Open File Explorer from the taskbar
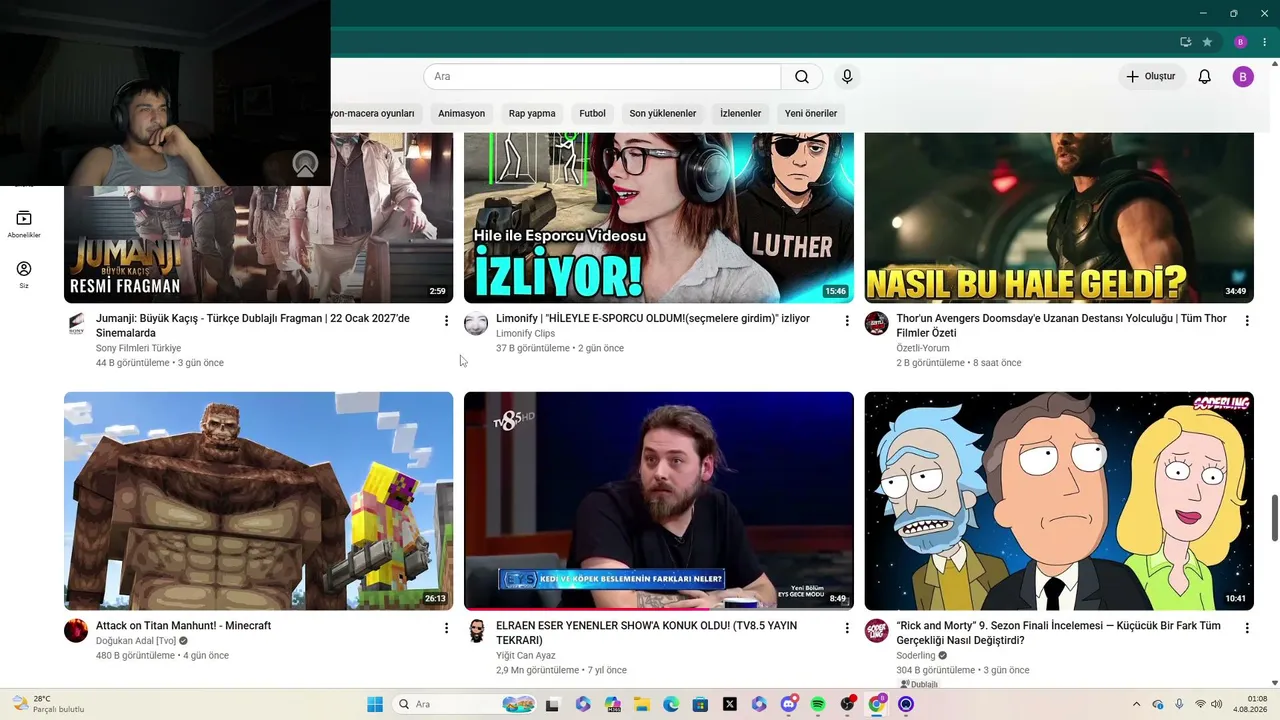 coord(640,704)
